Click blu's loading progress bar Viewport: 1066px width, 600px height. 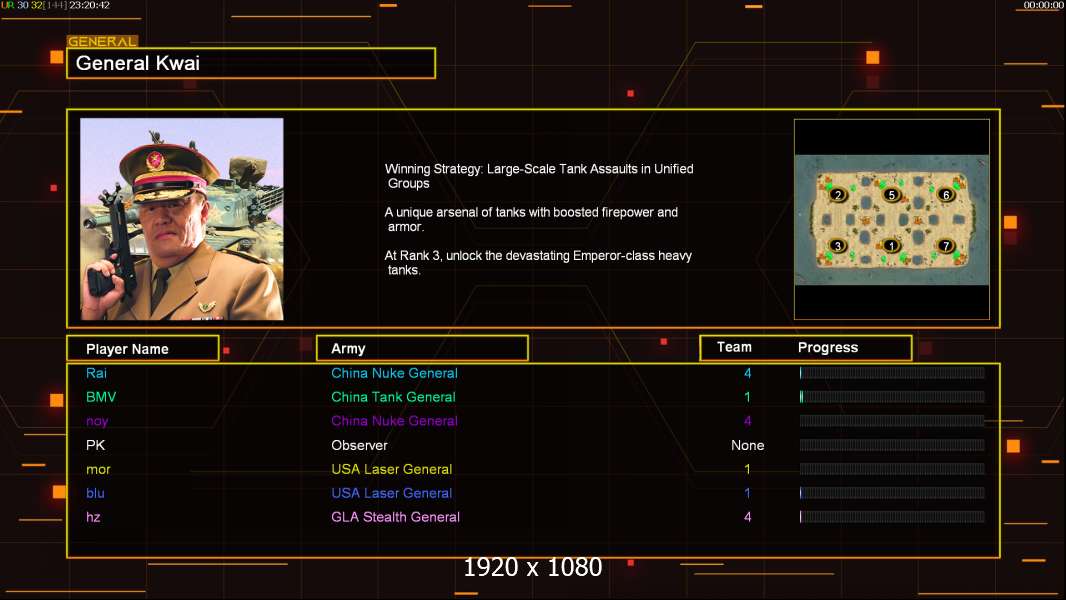pos(892,493)
